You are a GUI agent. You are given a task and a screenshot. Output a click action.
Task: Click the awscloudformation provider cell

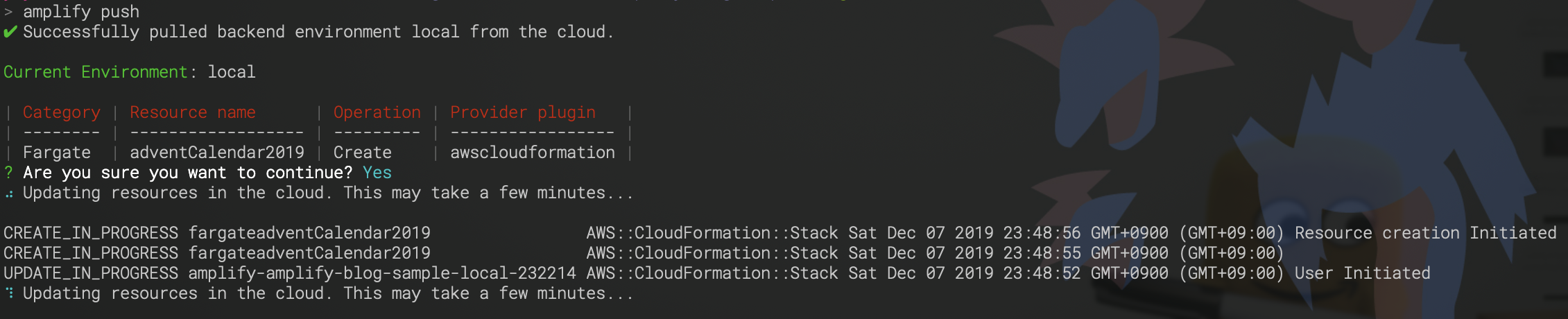(533, 153)
